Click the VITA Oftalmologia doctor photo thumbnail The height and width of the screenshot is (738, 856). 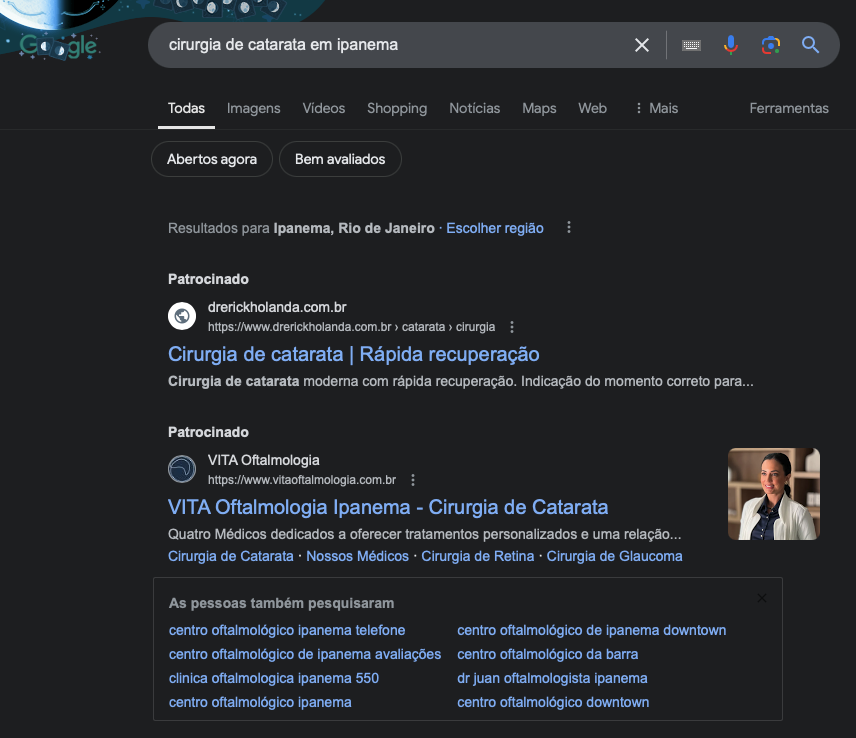(774, 494)
